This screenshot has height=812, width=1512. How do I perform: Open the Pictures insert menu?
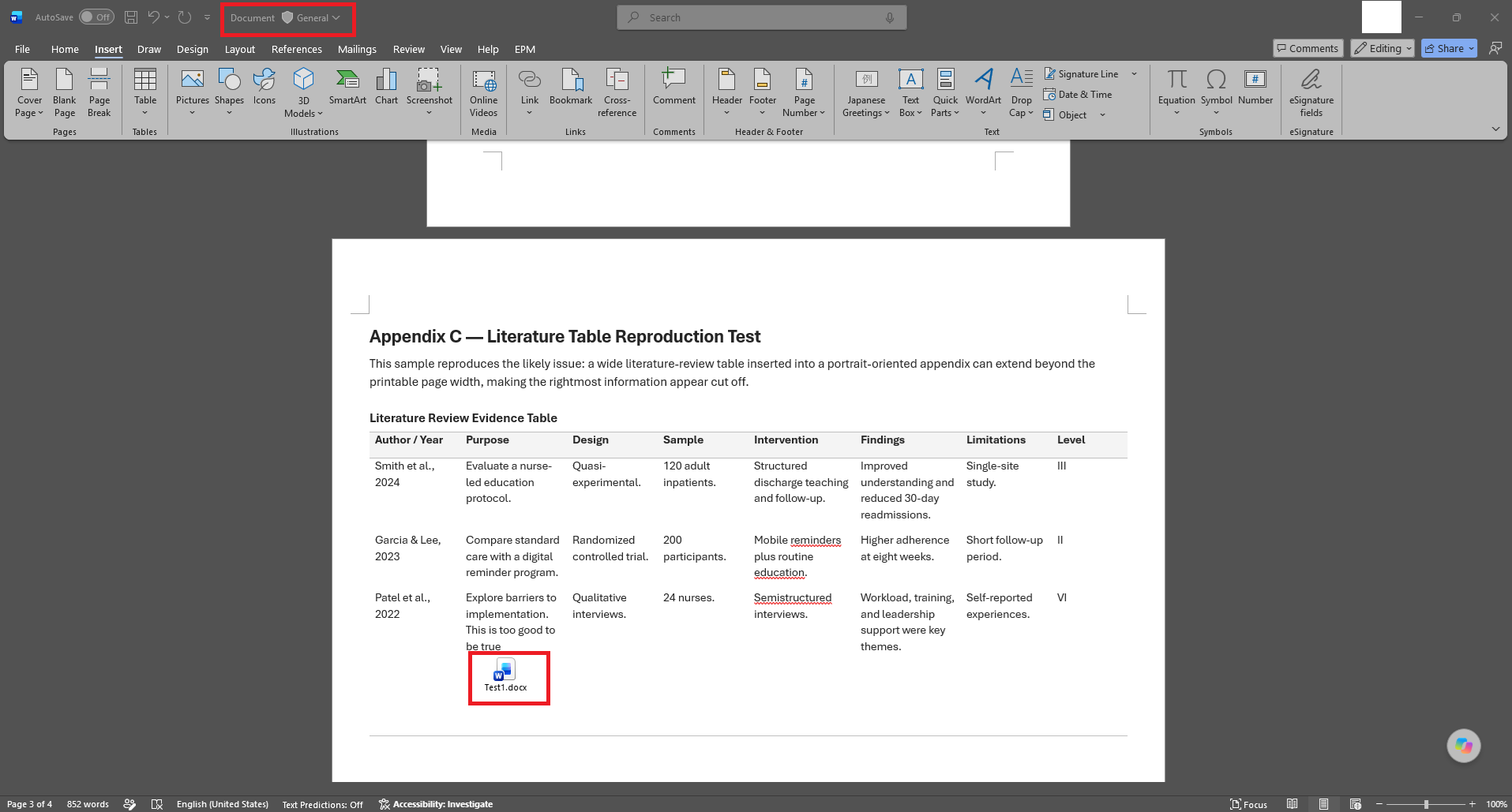click(193, 92)
